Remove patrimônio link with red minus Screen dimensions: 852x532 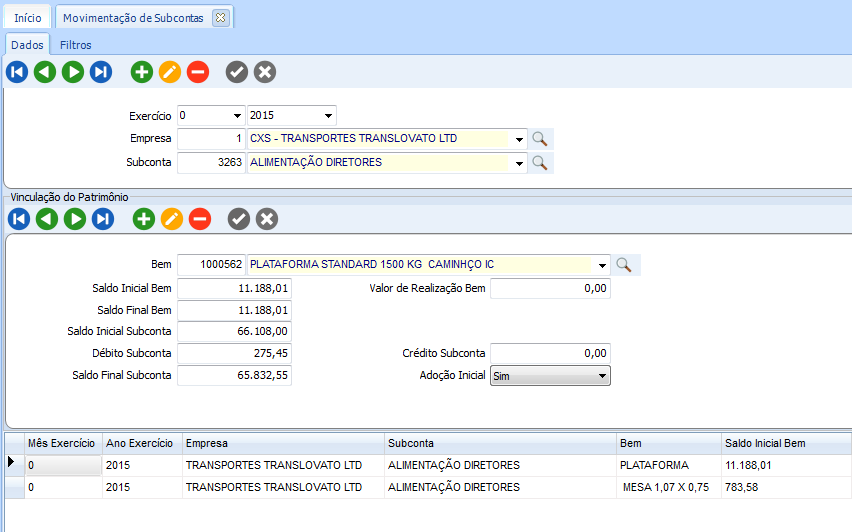[200, 219]
